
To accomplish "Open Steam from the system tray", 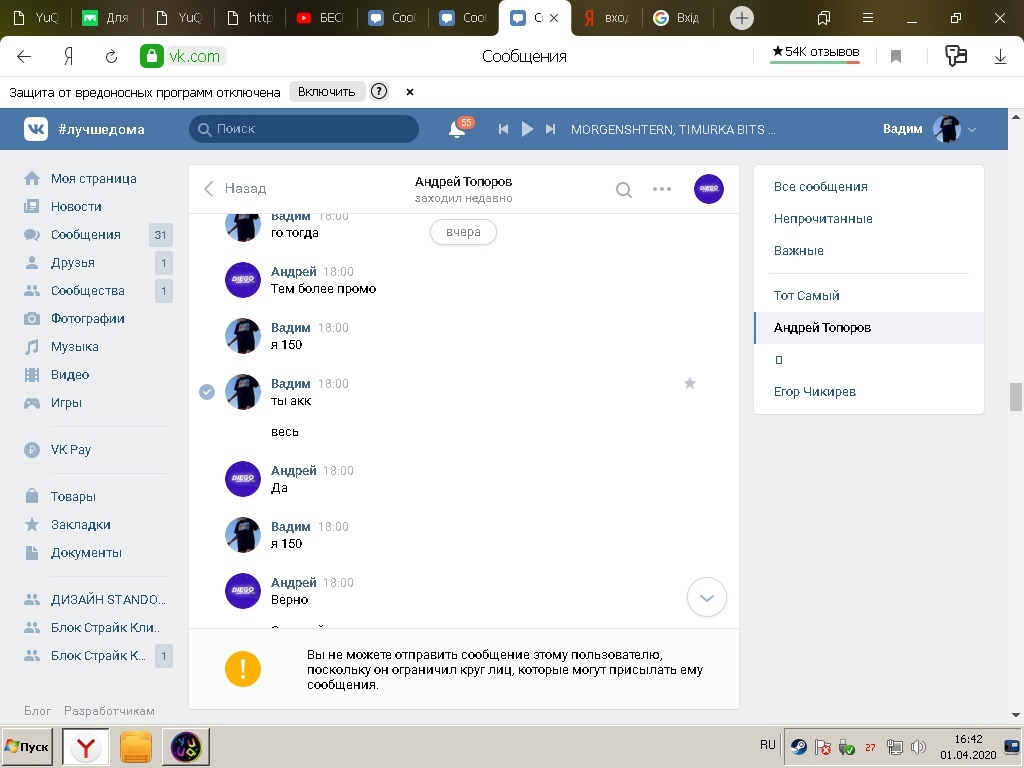I will point(798,746).
